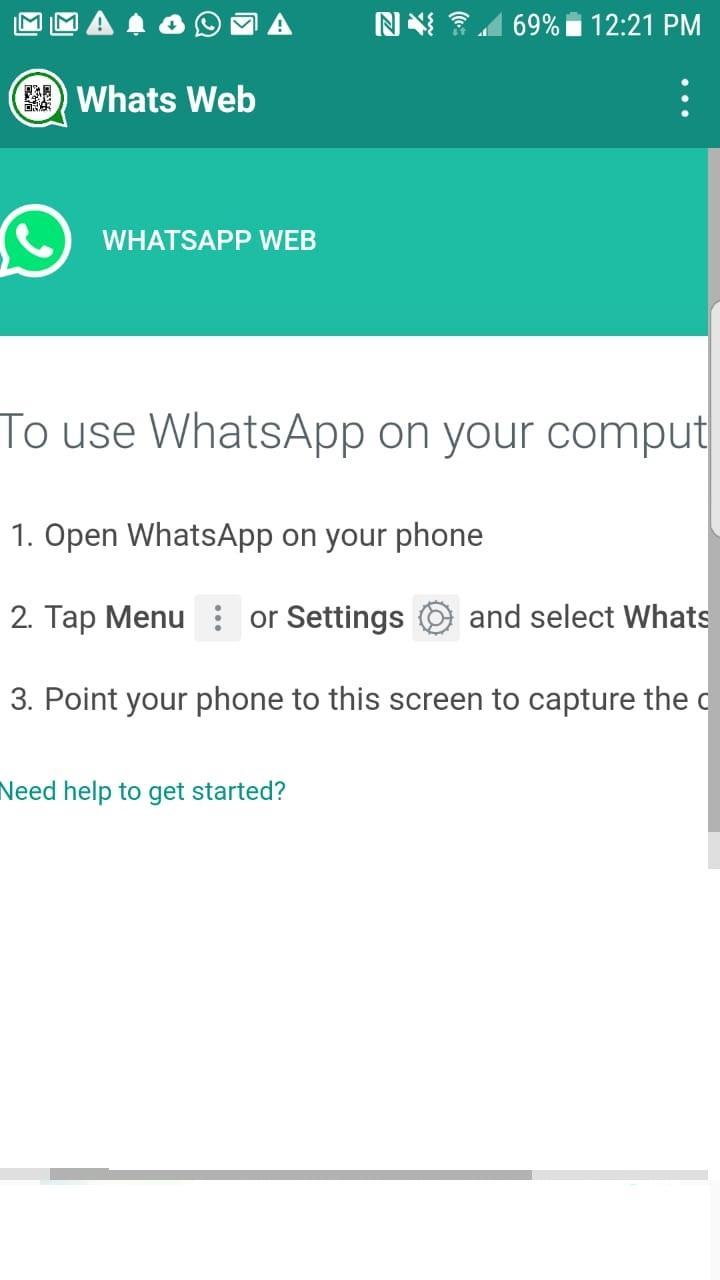Tap the NFC status icon

pos(387,25)
